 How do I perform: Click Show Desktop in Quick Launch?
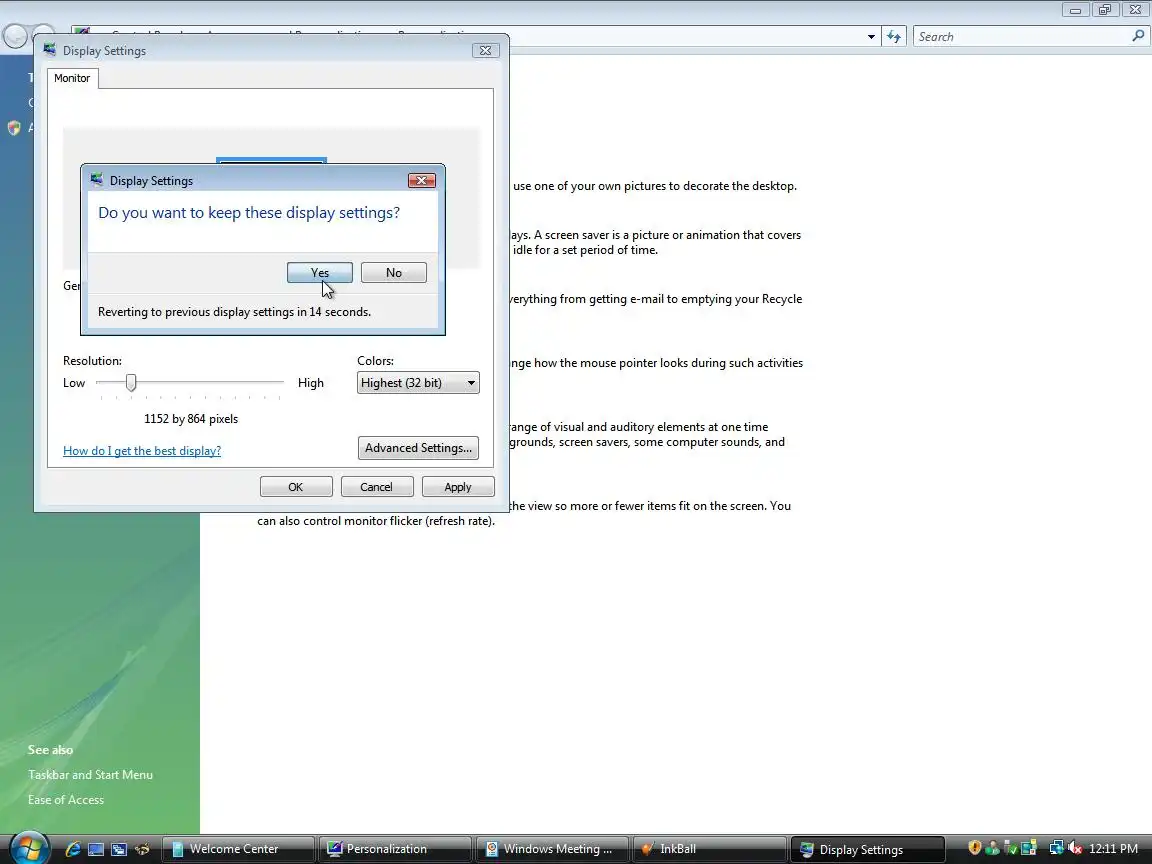[x=96, y=849]
